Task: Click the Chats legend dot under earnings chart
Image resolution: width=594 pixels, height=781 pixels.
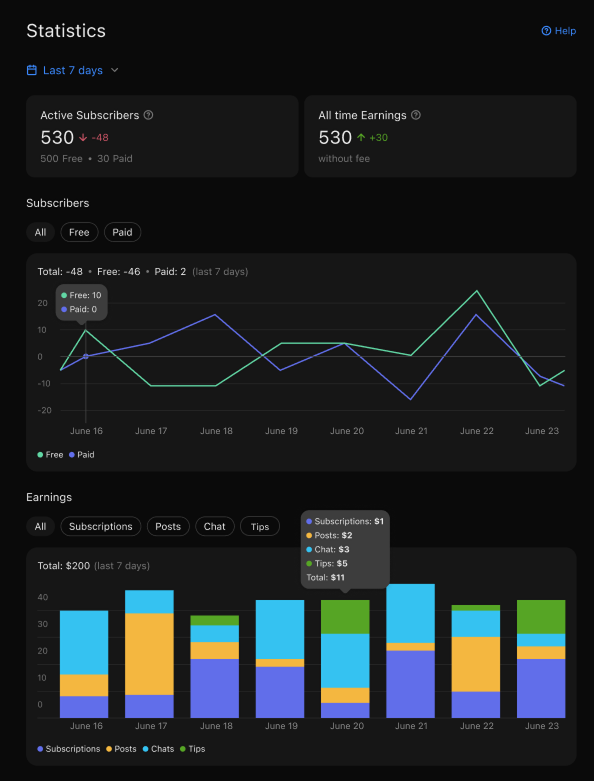Action: (145, 749)
